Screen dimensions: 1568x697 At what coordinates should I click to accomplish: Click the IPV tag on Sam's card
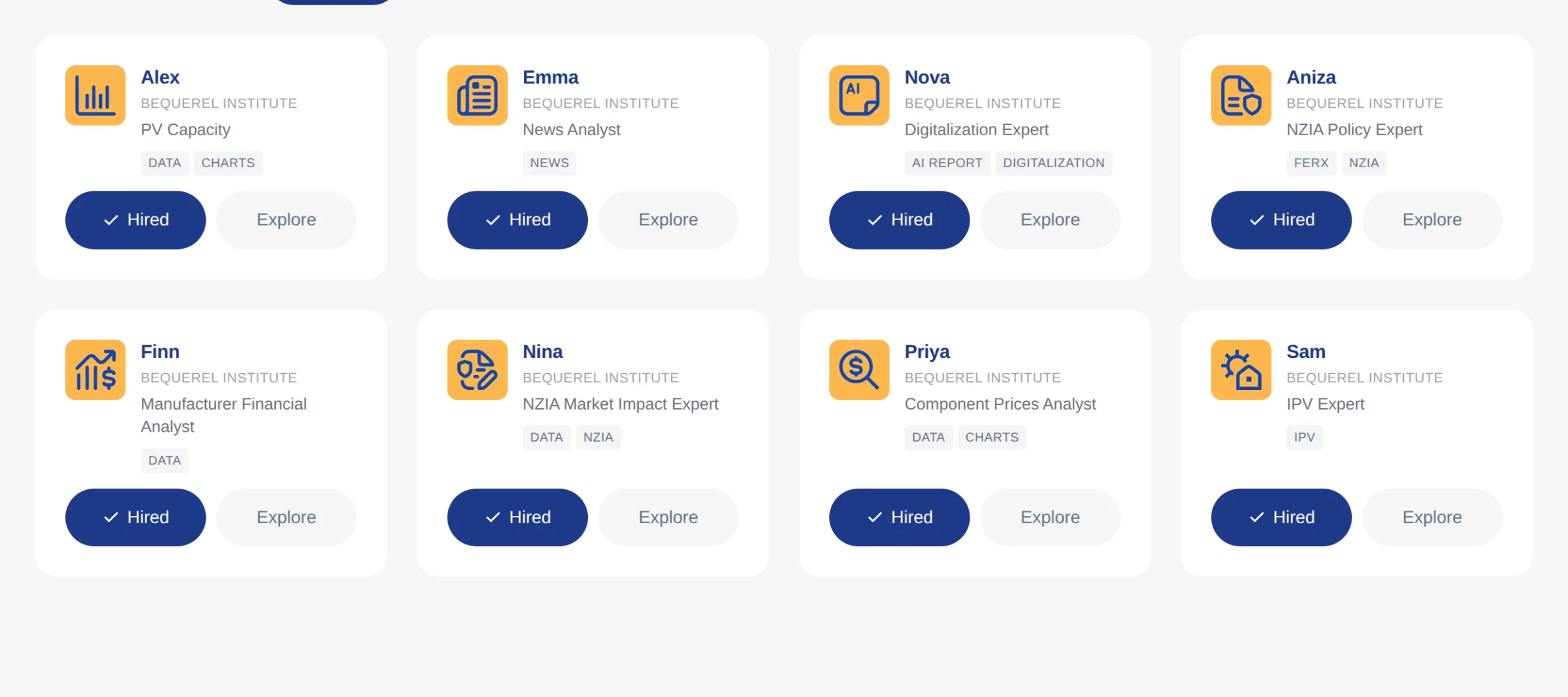pos(1305,437)
